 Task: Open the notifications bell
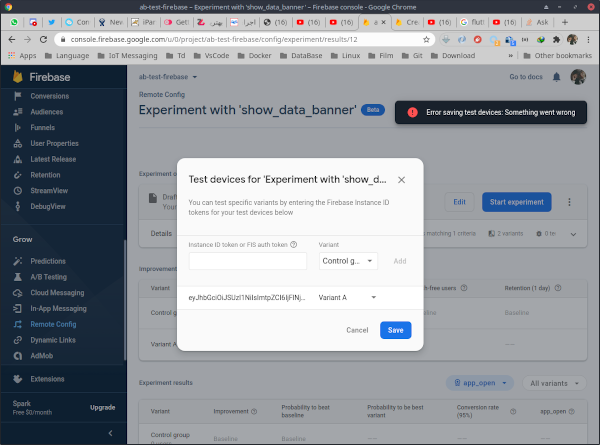(556, 77)
